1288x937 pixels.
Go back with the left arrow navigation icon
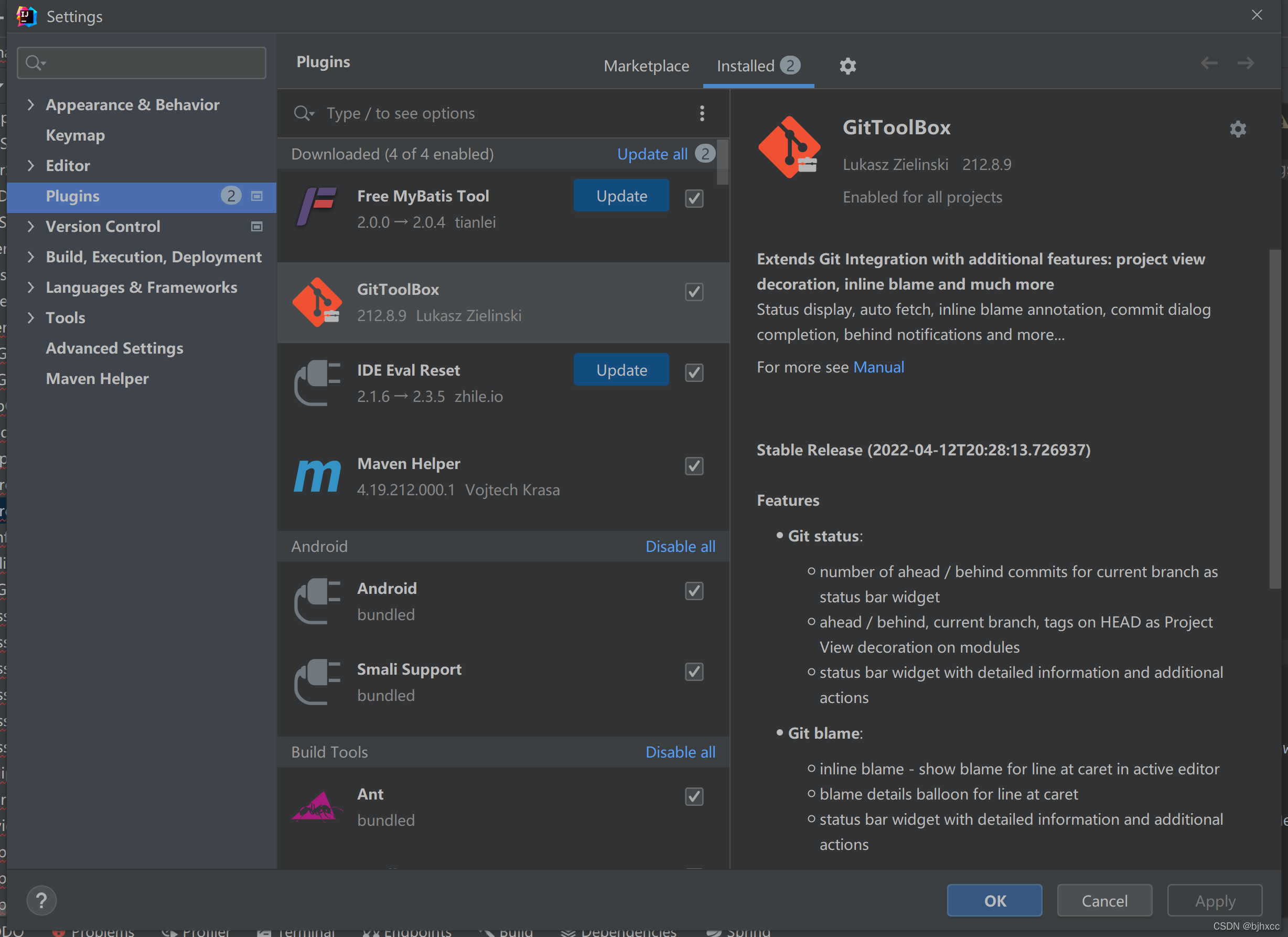tap(1209, 62)
